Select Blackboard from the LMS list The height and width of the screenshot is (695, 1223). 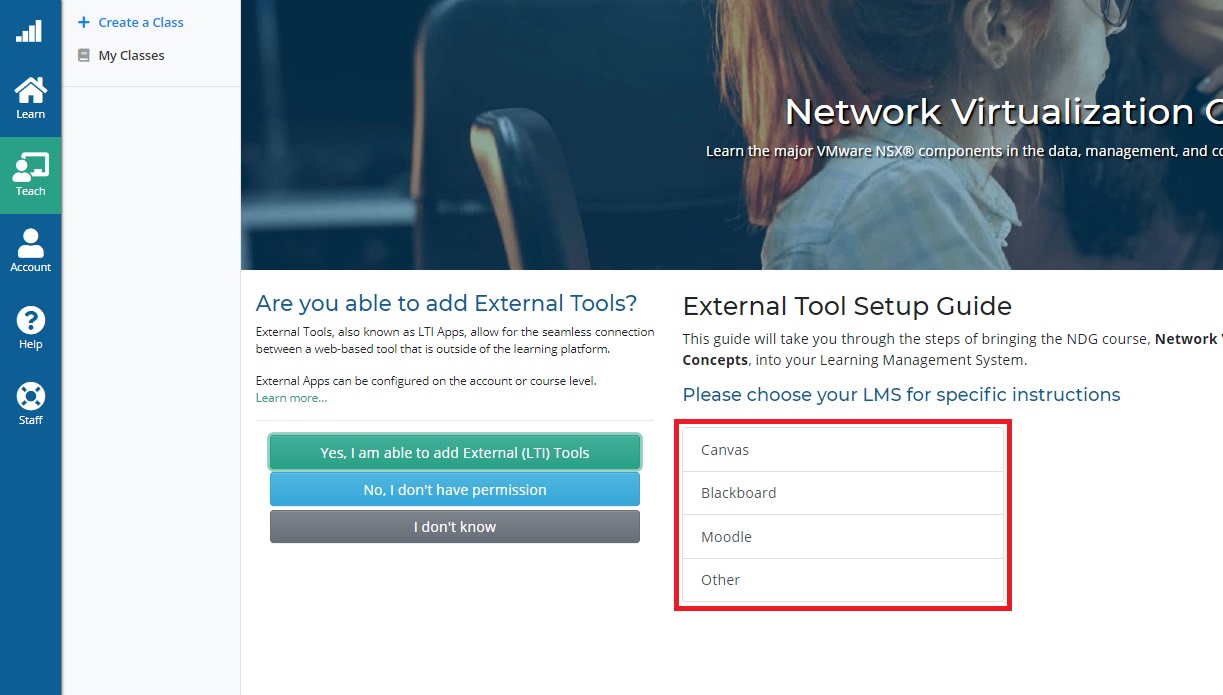[842, 493]
